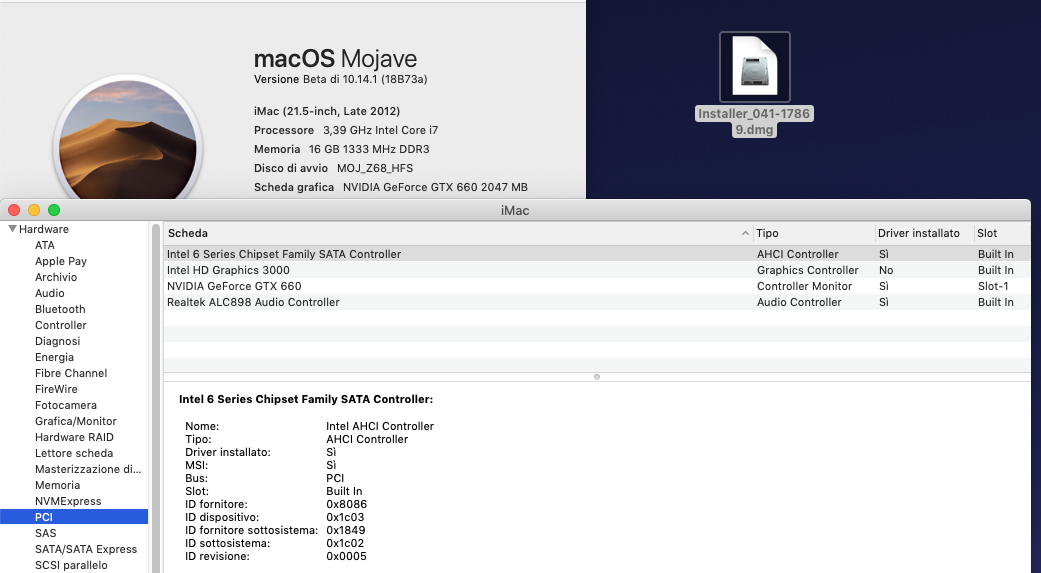The height and width of the screenshot is (573, 1041).
Task: Select Controller in the sidebar
Action: 60,325
